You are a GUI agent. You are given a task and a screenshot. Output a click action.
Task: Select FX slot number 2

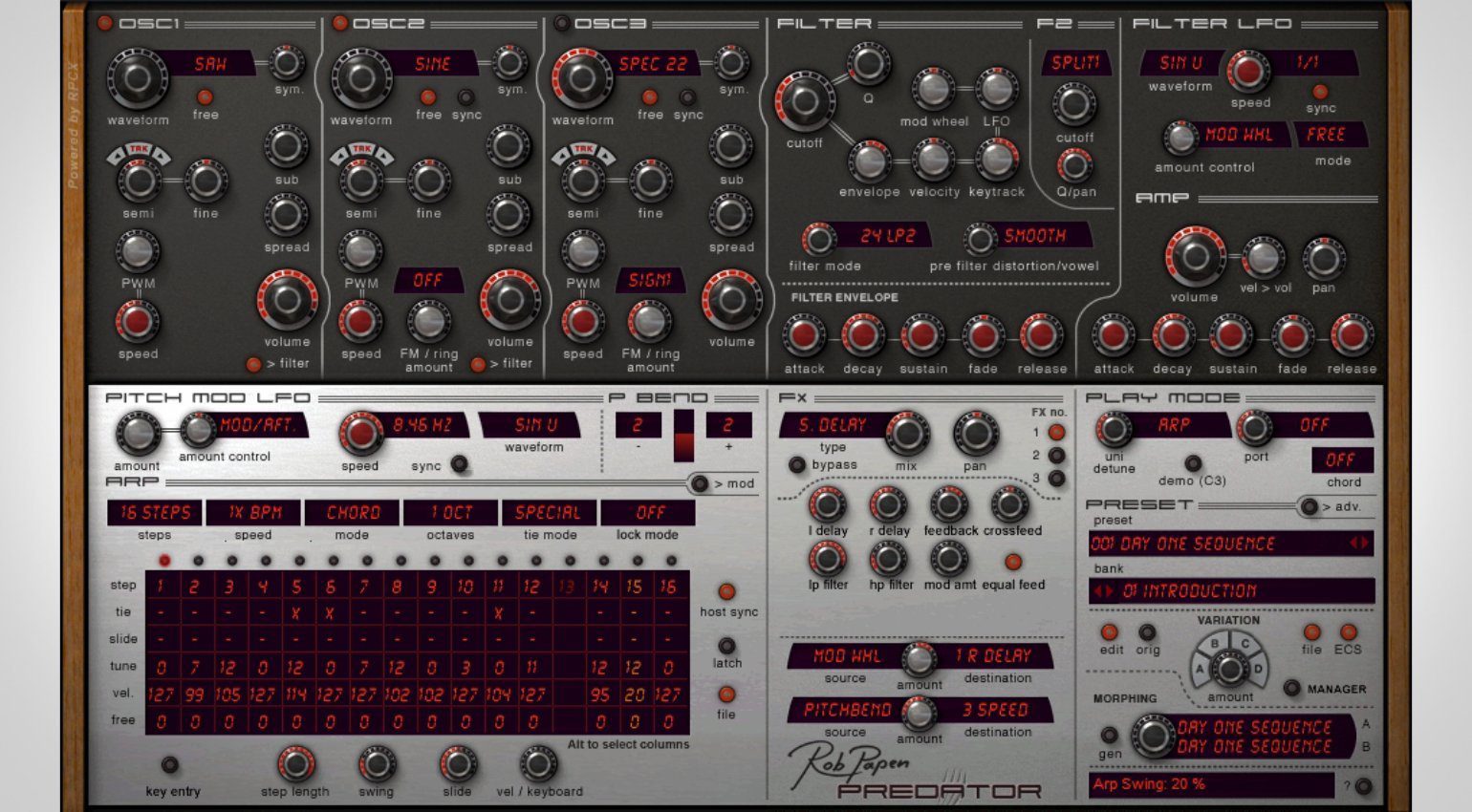coord(1056,456)
